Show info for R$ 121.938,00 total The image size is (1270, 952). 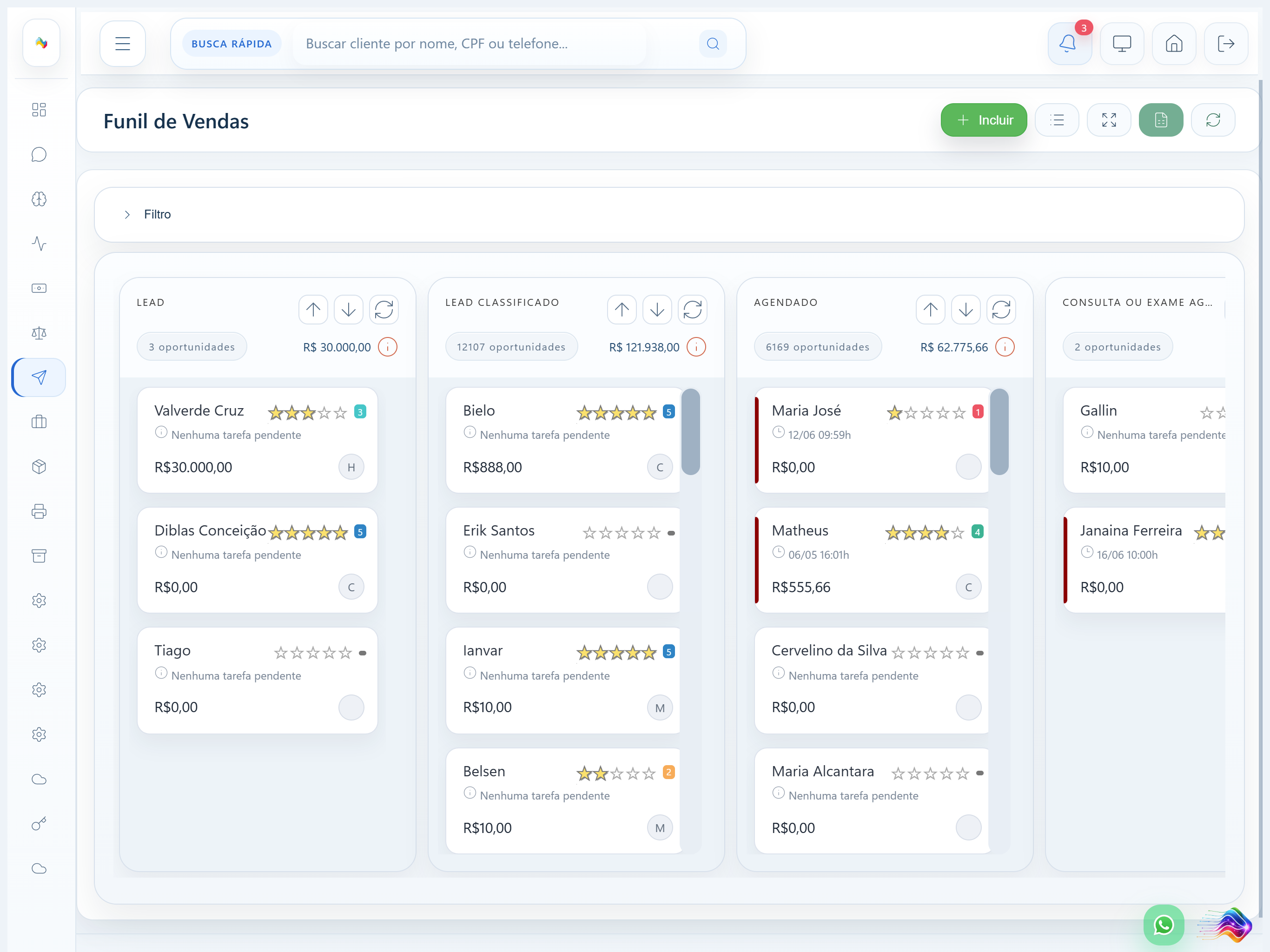(696, 347)
